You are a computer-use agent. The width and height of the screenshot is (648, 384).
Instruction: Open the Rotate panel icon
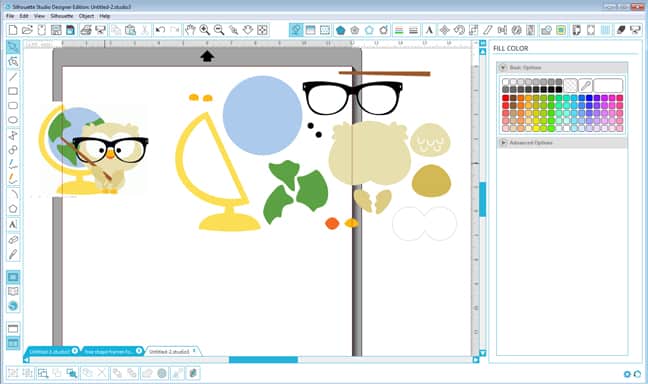(x=459, y=30)
